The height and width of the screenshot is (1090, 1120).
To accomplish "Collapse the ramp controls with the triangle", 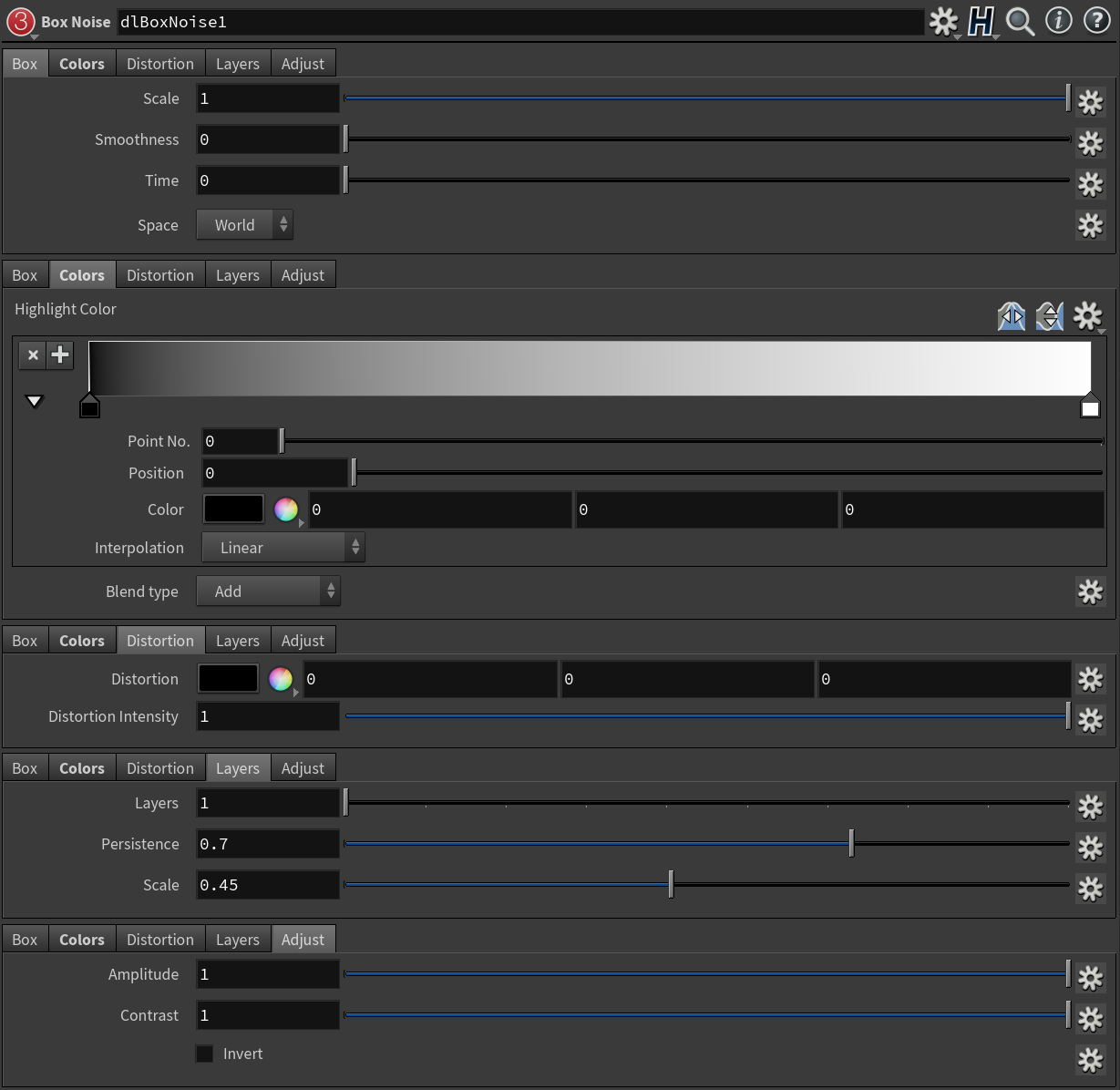I will [35, 401].
